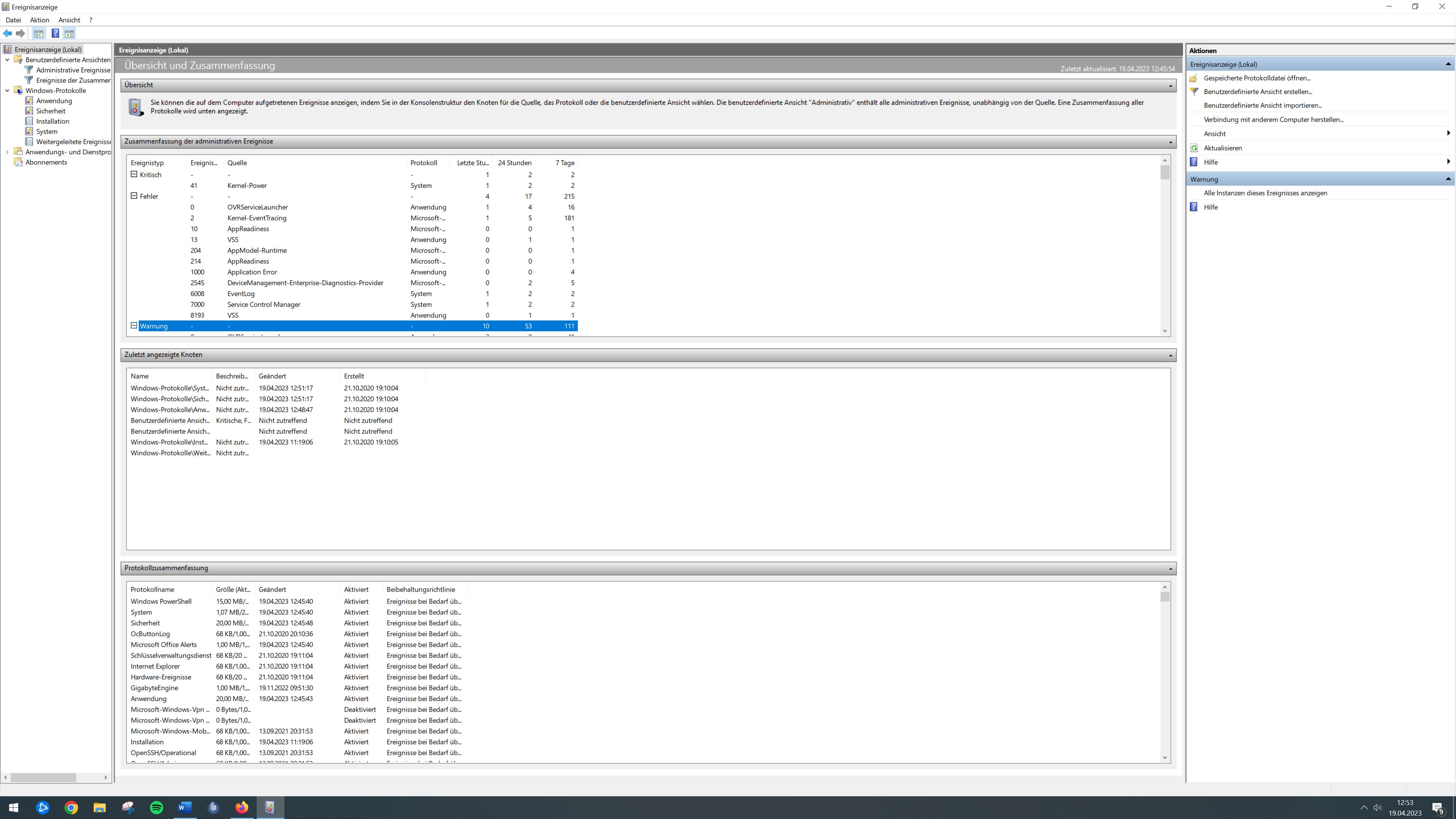Click the horizontal scrollbar in the tree pane

(43, 777)
